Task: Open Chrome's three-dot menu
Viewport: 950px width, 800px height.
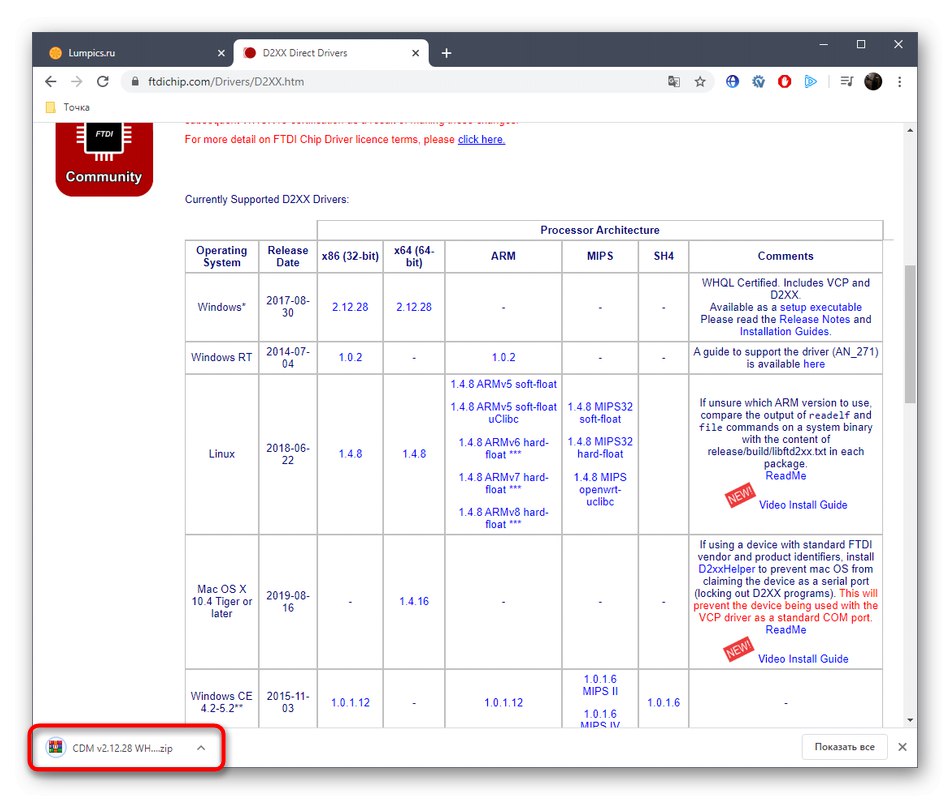Action: pyautogui.click(x=900, y=82)
